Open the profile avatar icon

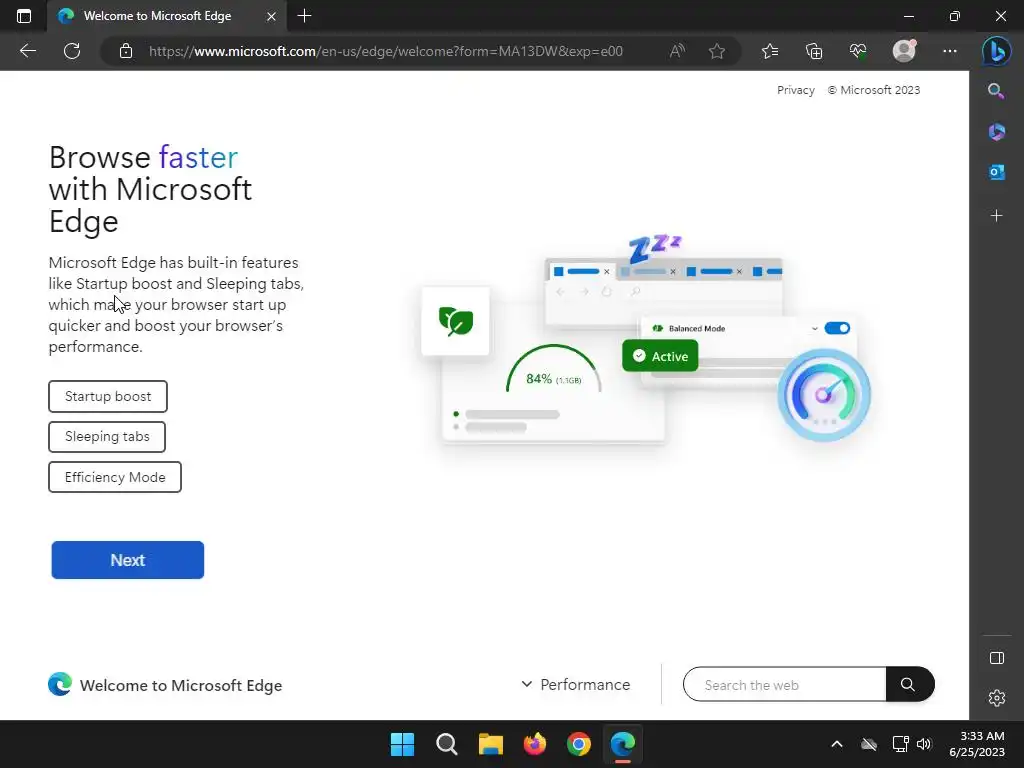(x=904, y=51)
